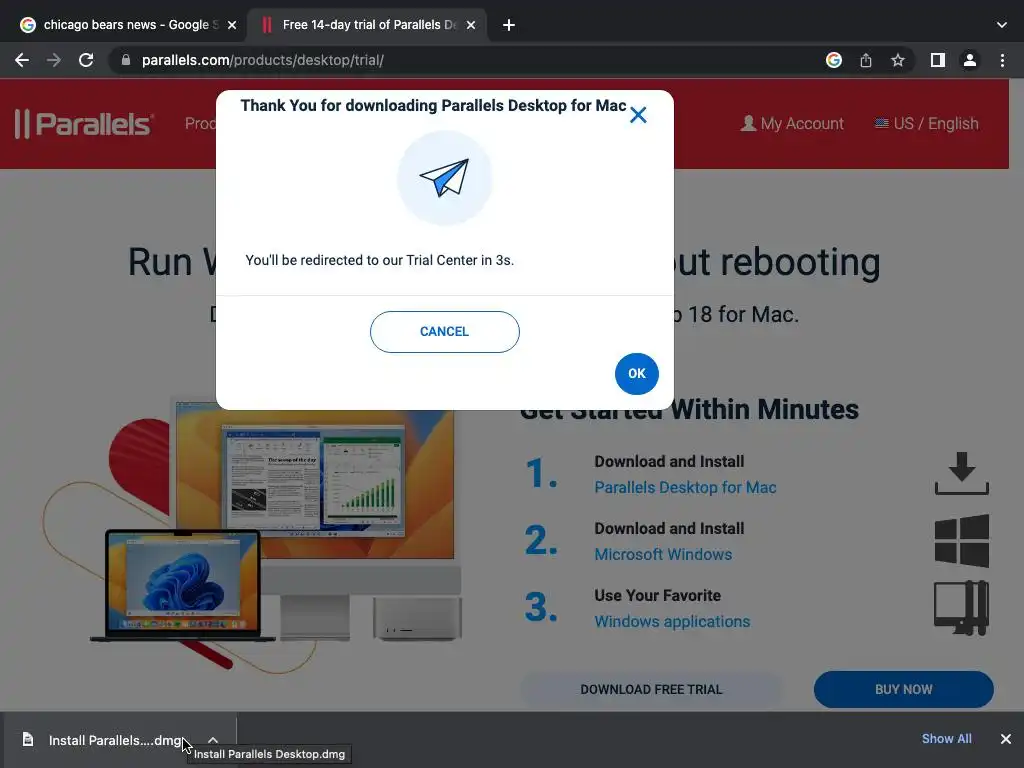The image size is (1024, 768).
Task: Open downloaded Install Parallels dmg file
Action: pyautogui.click(x=115, y=741)
